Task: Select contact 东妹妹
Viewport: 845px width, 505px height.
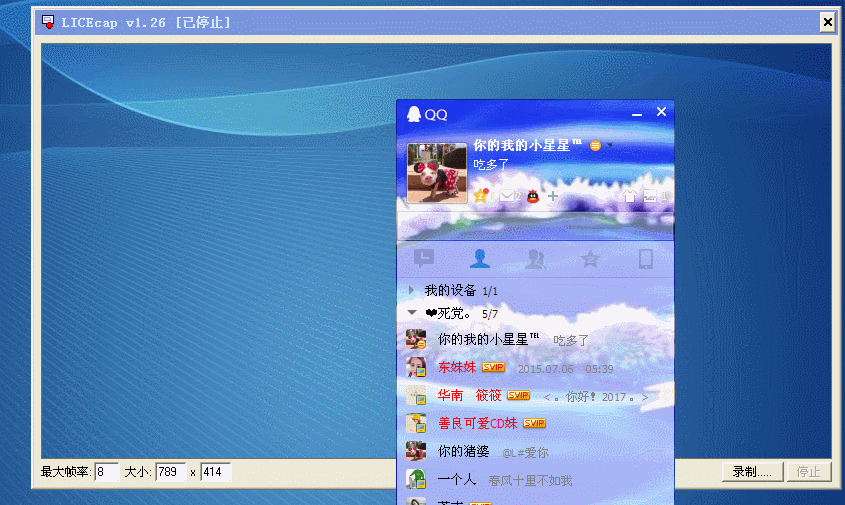Action: (x=535, y=368)
